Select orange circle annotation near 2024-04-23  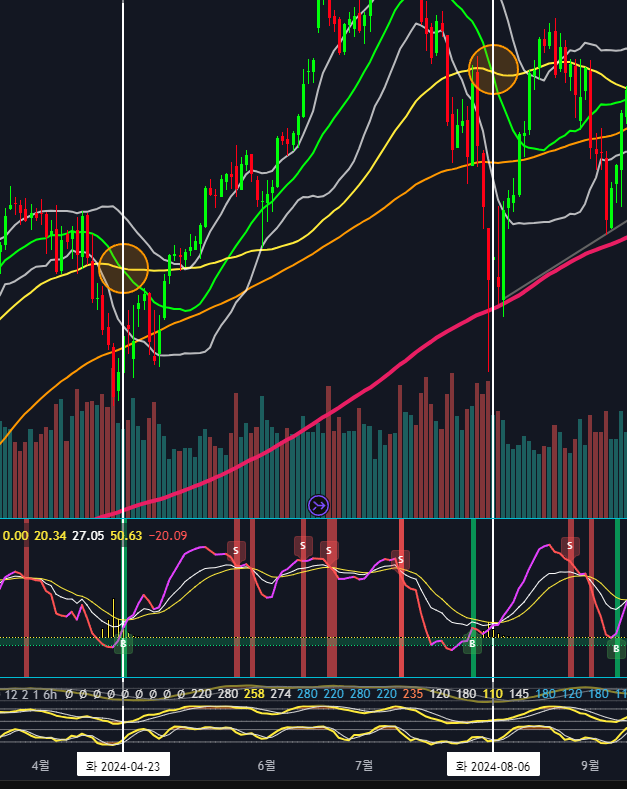123,268
